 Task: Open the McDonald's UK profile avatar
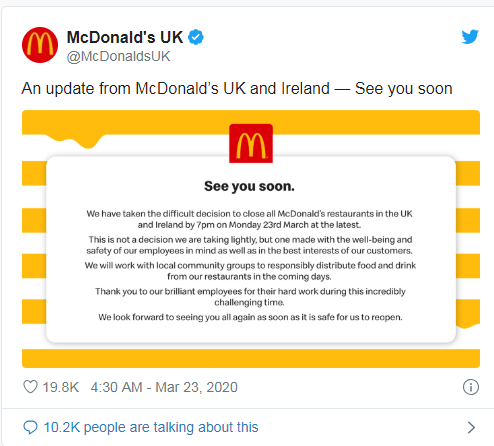click(40, 45)
